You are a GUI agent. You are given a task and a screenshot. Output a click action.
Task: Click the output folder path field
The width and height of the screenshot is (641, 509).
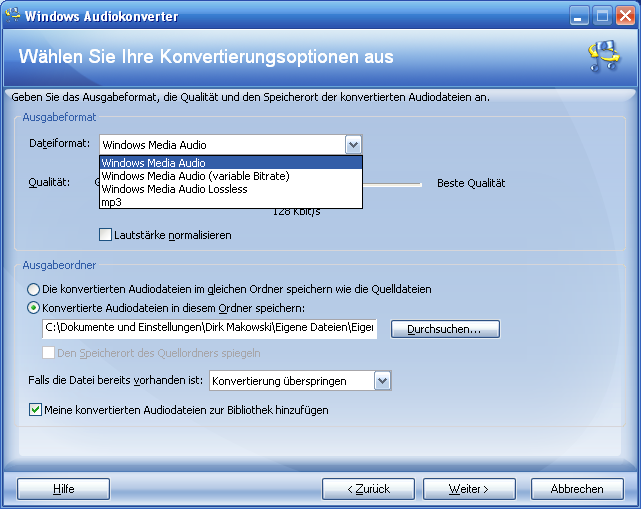click(209, 329)
